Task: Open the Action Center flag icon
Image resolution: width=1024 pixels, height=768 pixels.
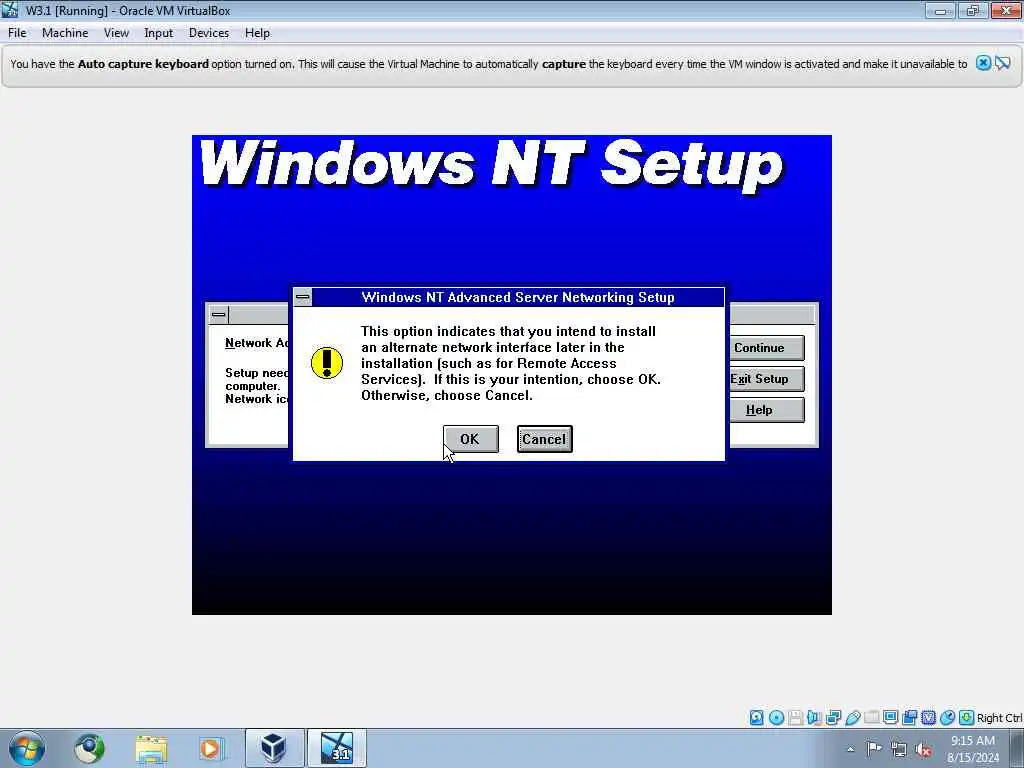Action: coord(874,749)
